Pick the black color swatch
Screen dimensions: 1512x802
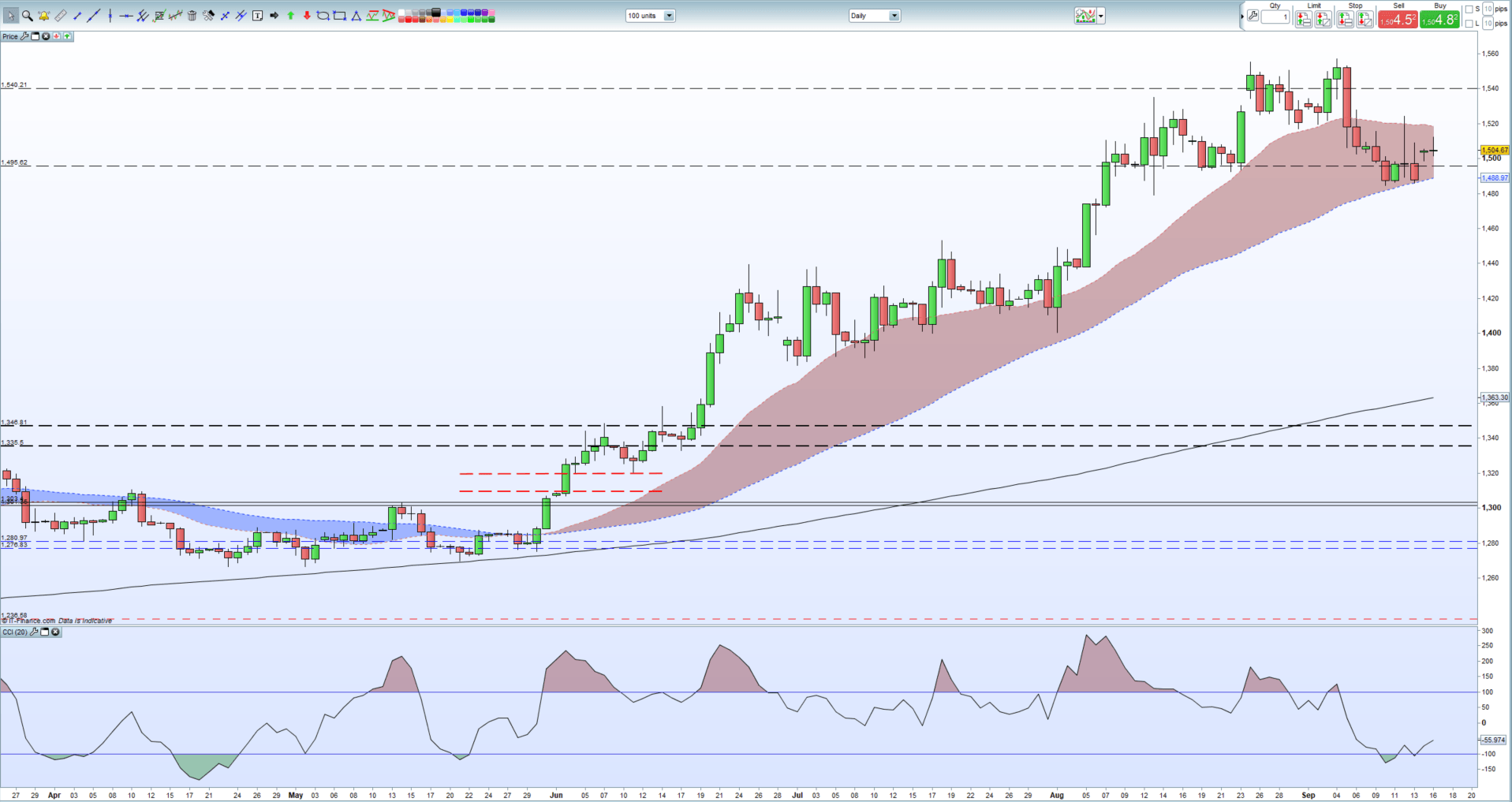pyautogui.click(x=435, y=12)
